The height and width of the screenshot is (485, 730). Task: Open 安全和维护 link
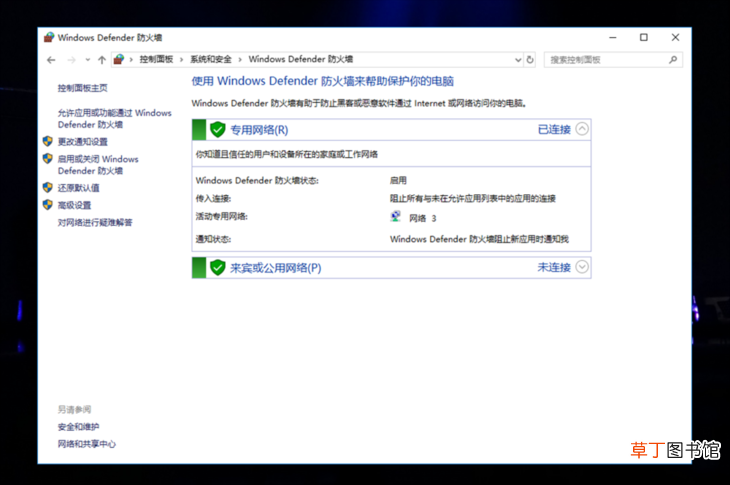78,427
